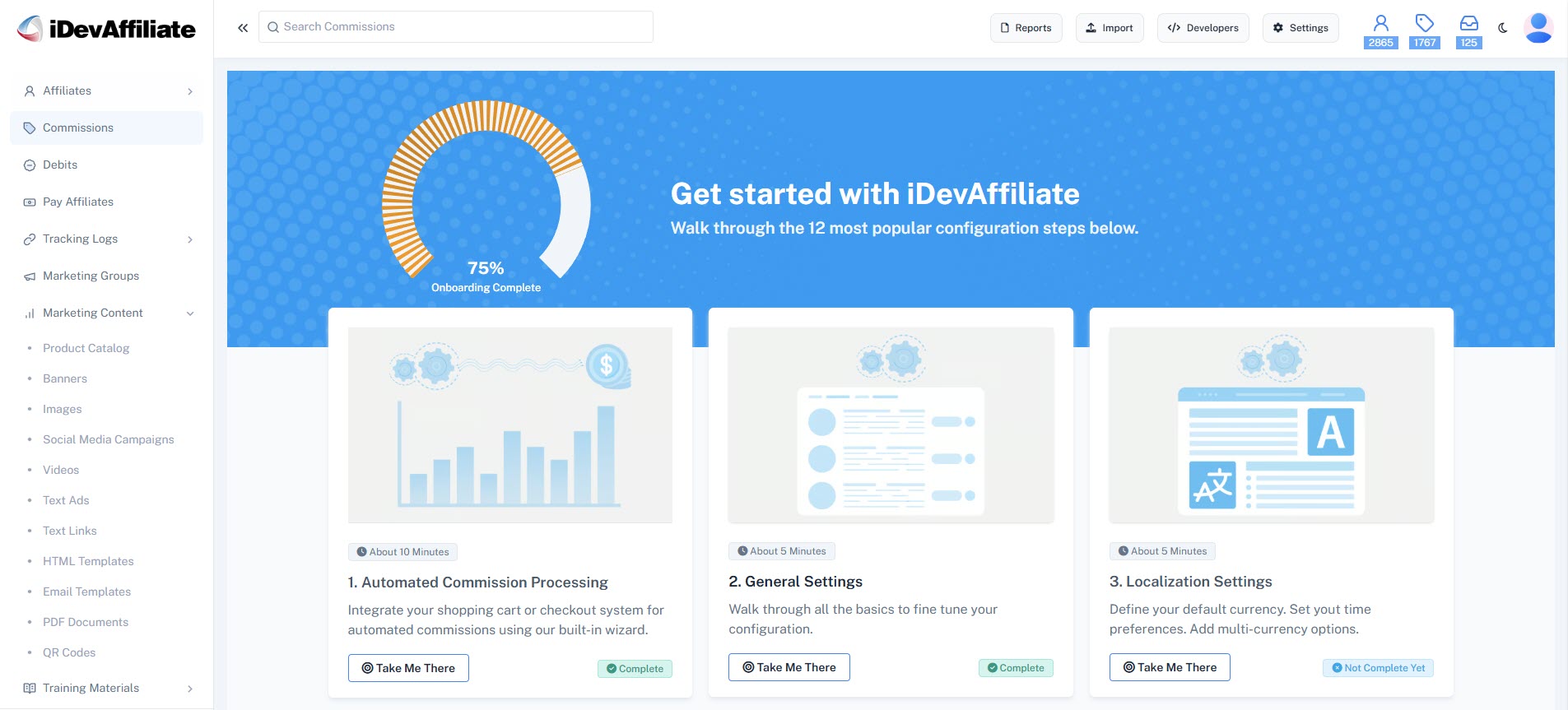Image resolution: width=1568 pixels, height=710 pixels.
Task: Click the Complete badge on General Settings card
Action: (1016, 668)
